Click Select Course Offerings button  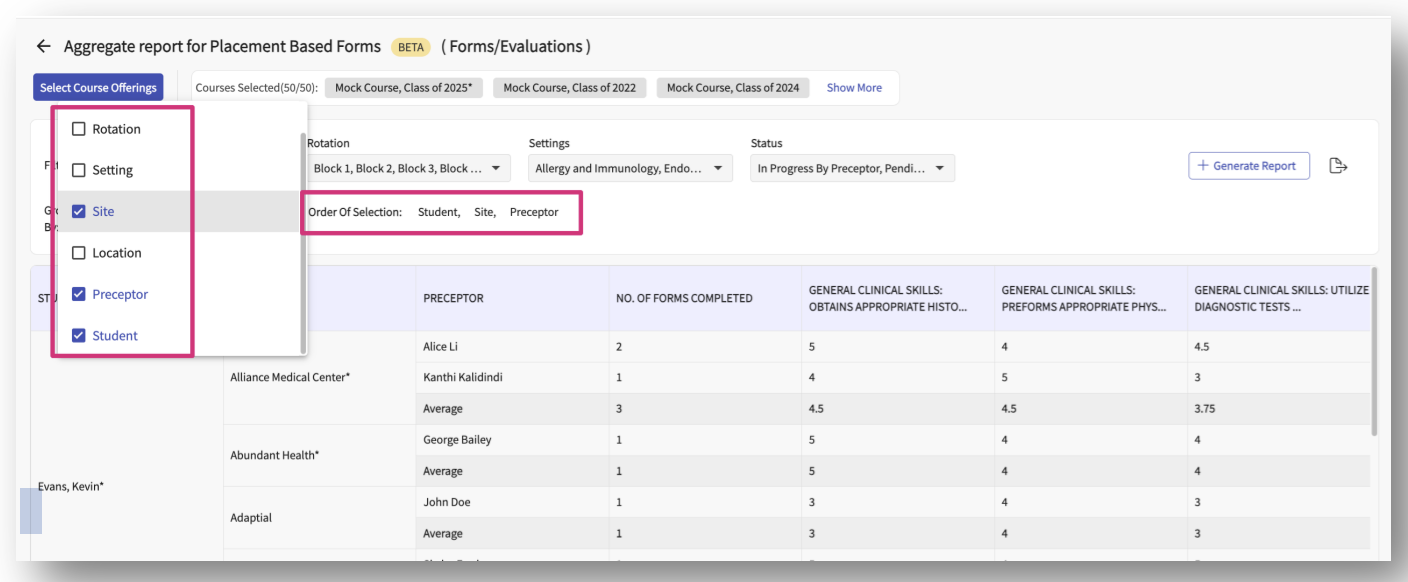click(98, 88)
